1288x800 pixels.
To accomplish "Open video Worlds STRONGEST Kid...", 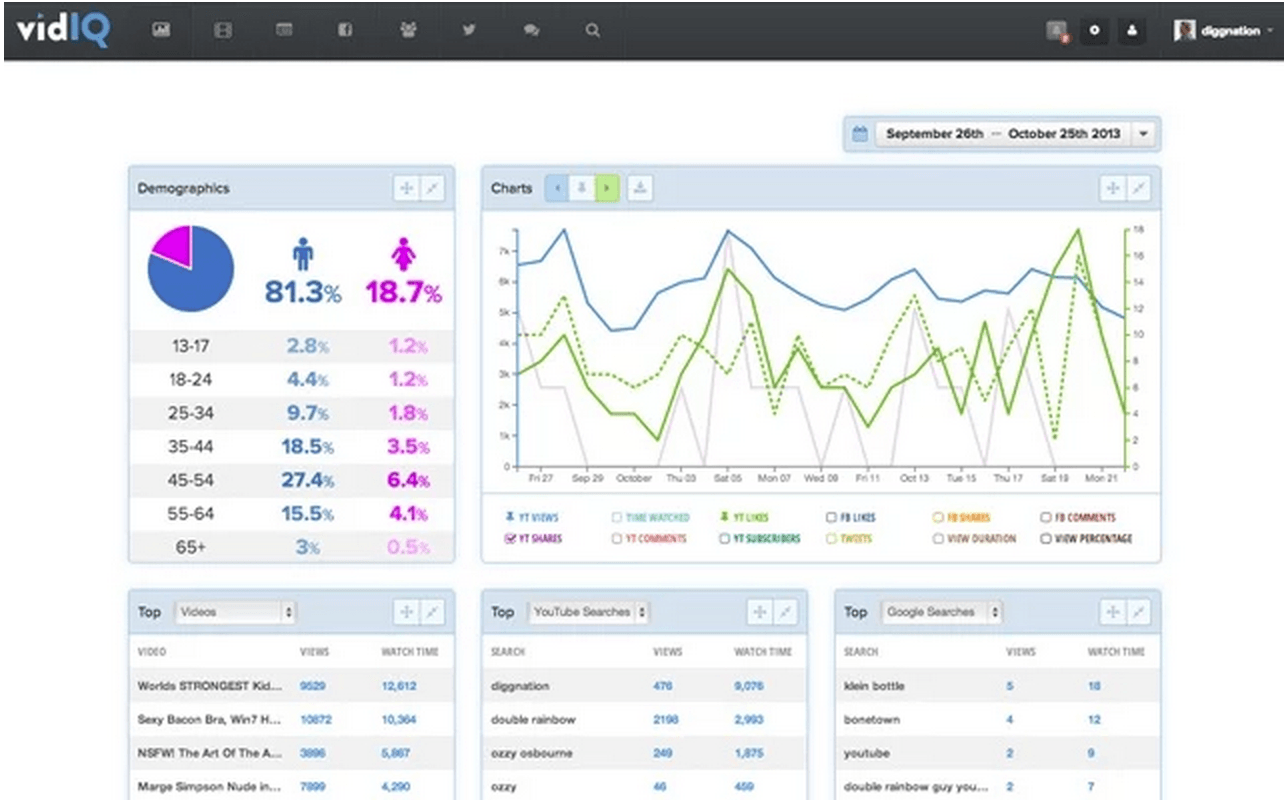I will point(208,686).
